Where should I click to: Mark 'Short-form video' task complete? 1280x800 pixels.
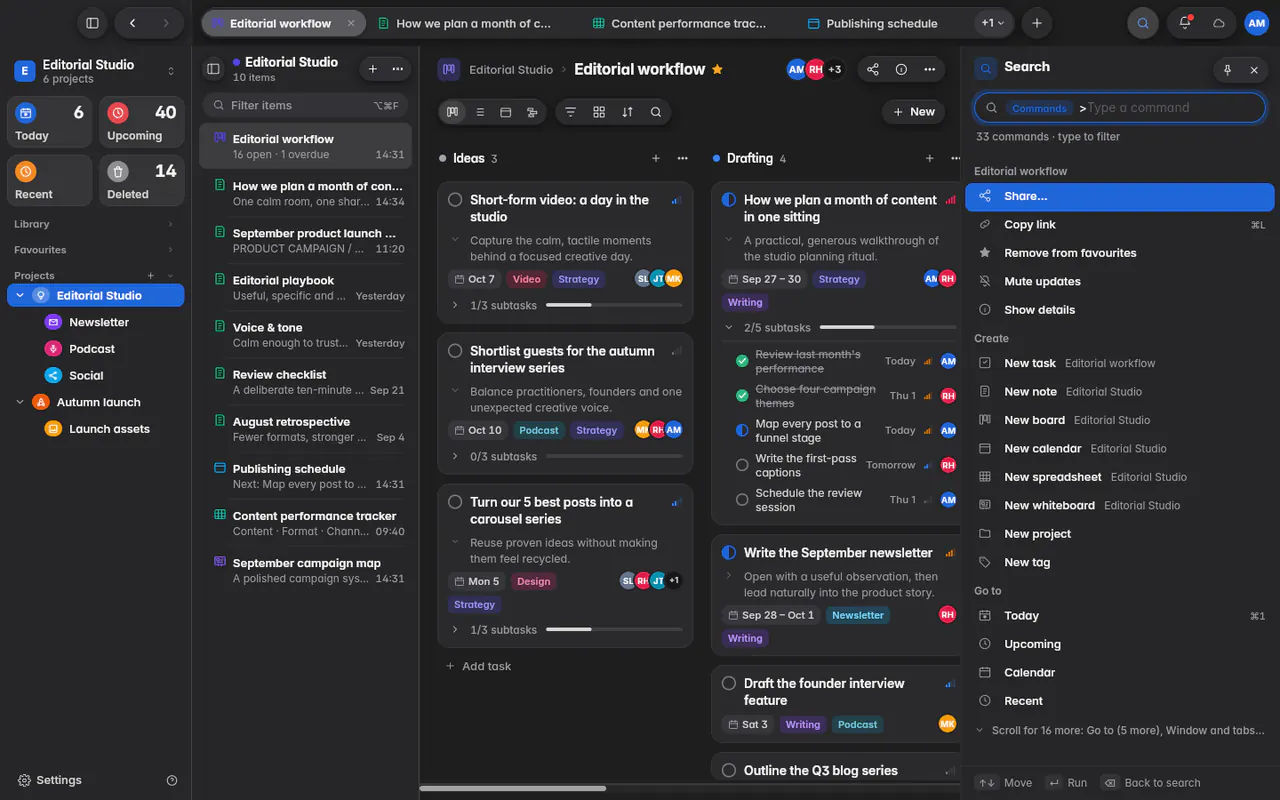[455, 200]
